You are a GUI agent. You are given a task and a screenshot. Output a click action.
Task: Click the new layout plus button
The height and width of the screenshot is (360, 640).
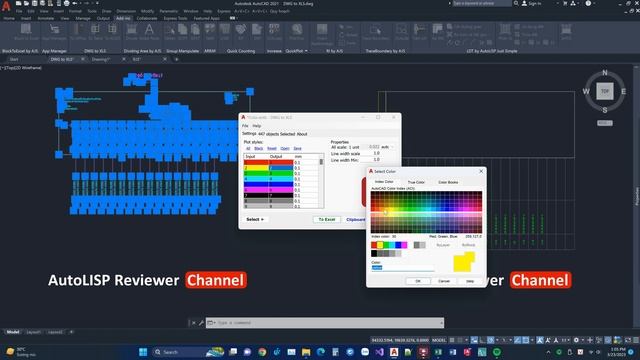71,332
